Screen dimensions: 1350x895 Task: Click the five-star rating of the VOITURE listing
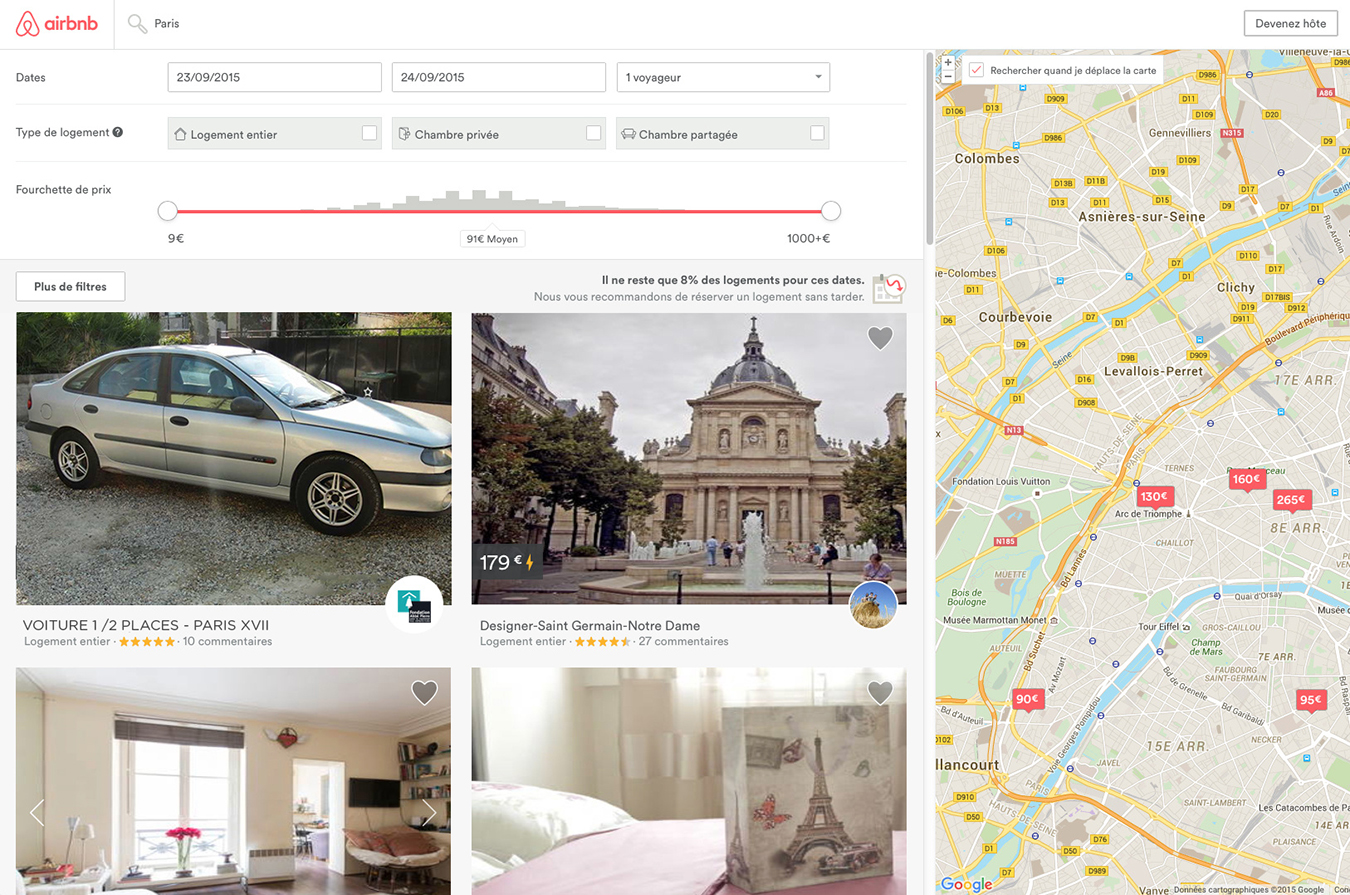click(146, 642)
